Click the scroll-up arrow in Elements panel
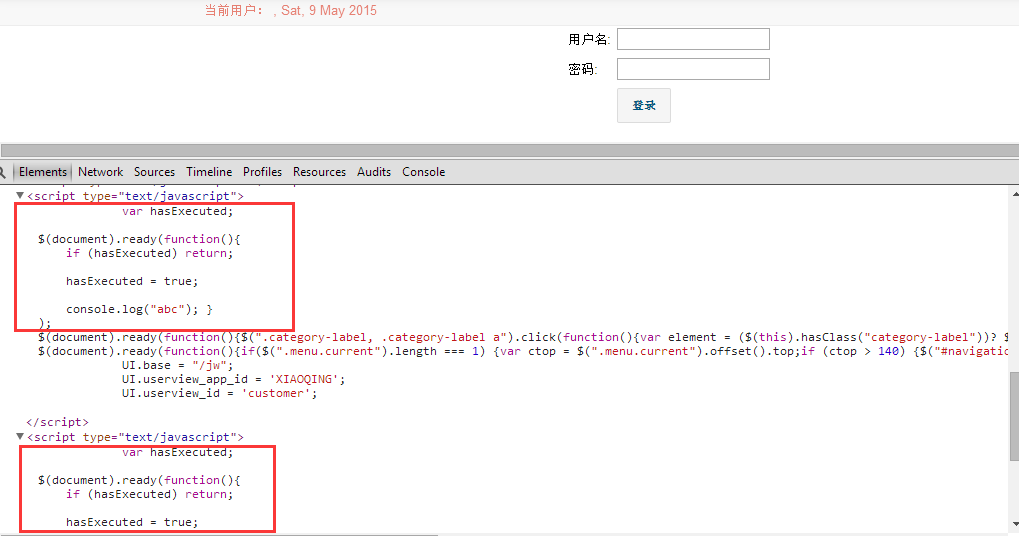 [x=1015, y=194]
